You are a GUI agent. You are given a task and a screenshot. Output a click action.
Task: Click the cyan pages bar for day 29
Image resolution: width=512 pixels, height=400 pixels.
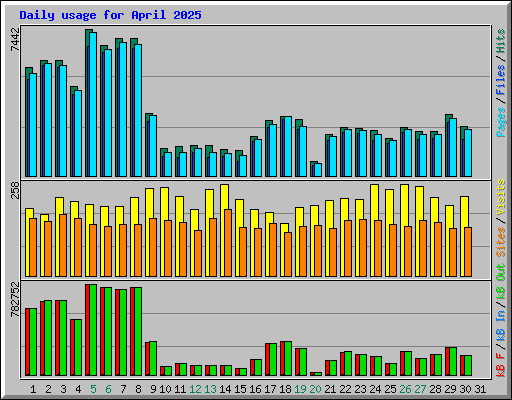coord(453,147)
